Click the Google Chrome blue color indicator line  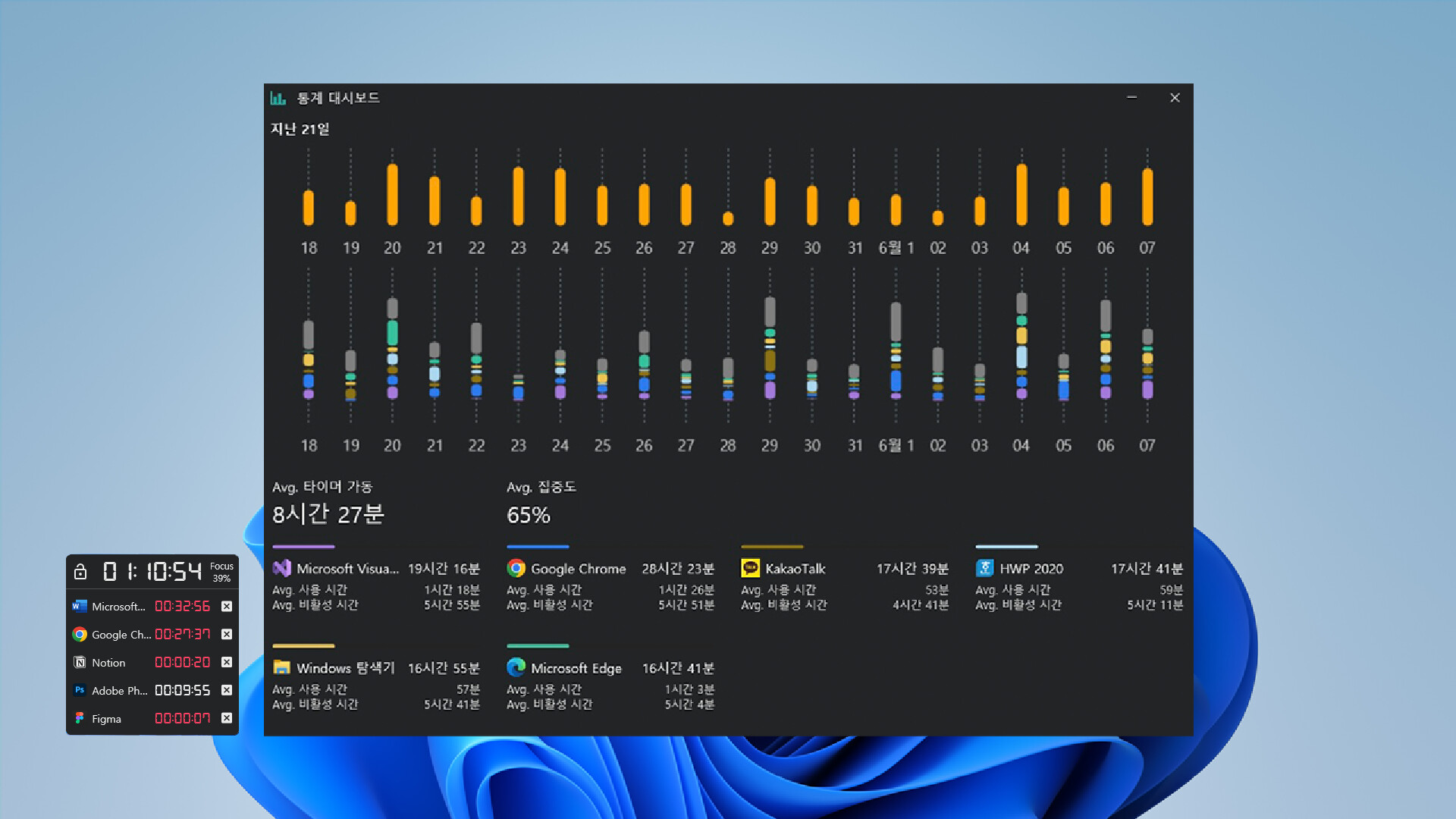538,547
